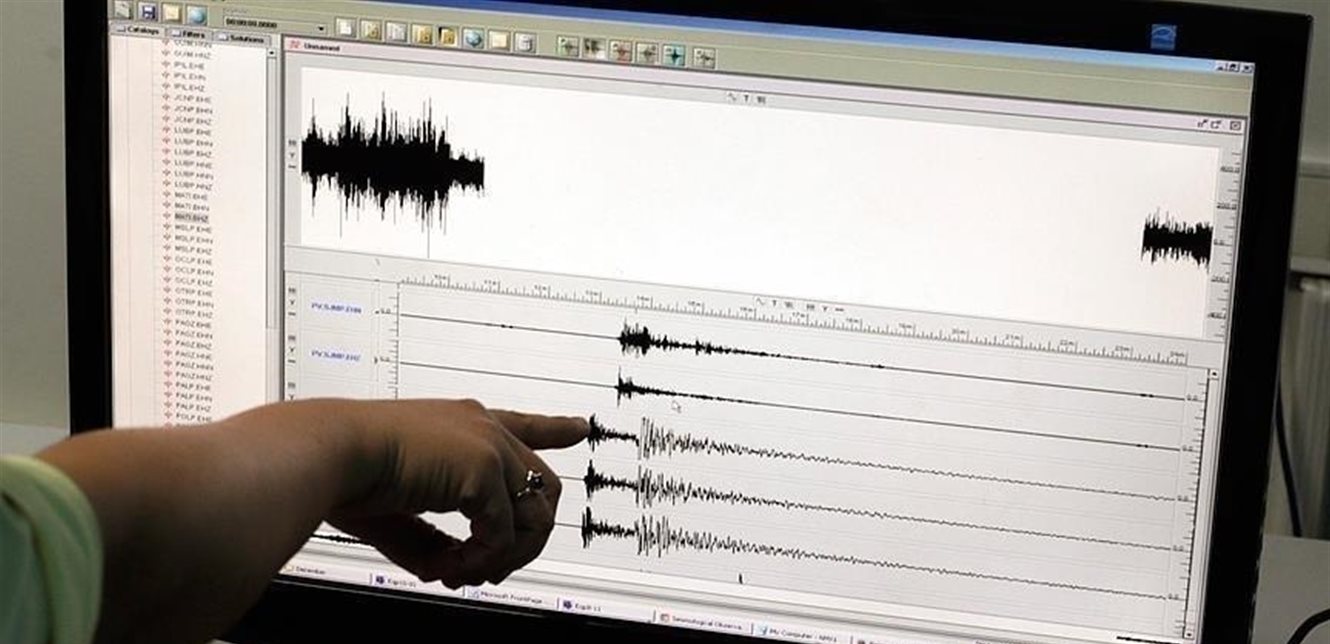1330x644 pixels.
Task: Click the globe icon beside the Save icon
Action: (x=196, y=15)
